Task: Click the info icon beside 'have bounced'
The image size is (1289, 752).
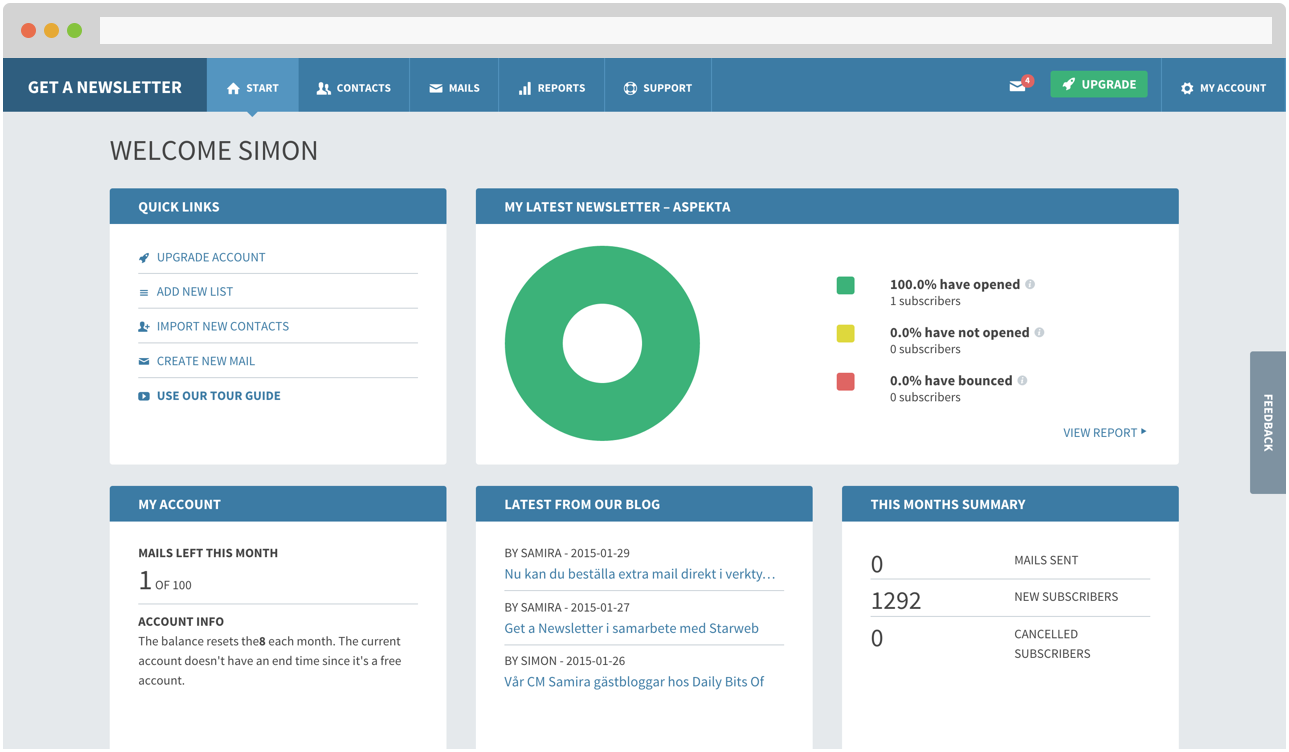Action: click(1022, 380)
